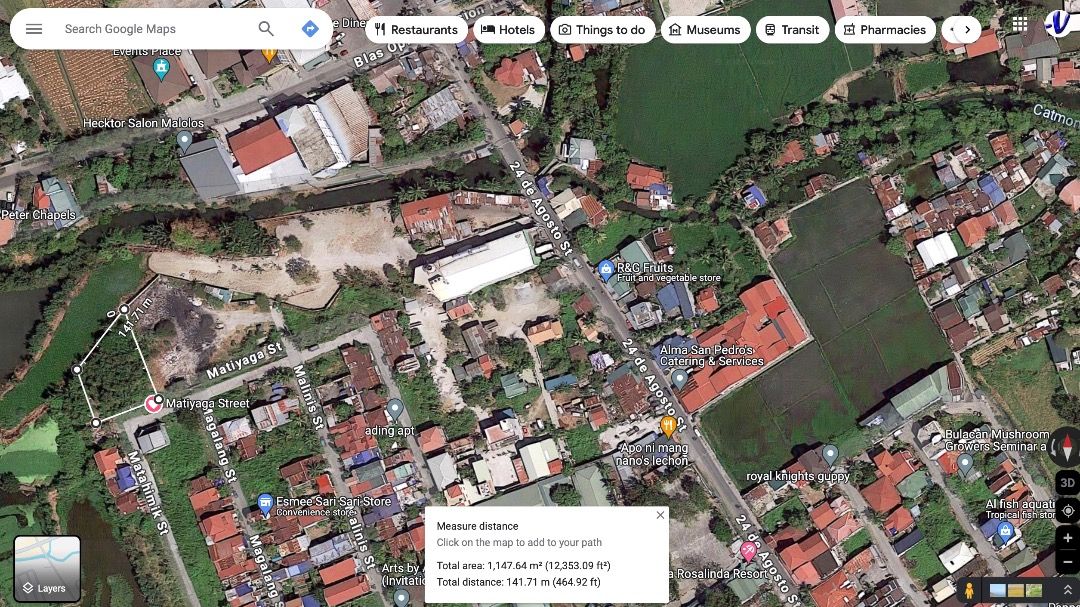Image resolution: width=1080 pixels, height=607 pixels.
Task: Expand the imagery carousel with the up chevrons
Action: [1068, 590]
